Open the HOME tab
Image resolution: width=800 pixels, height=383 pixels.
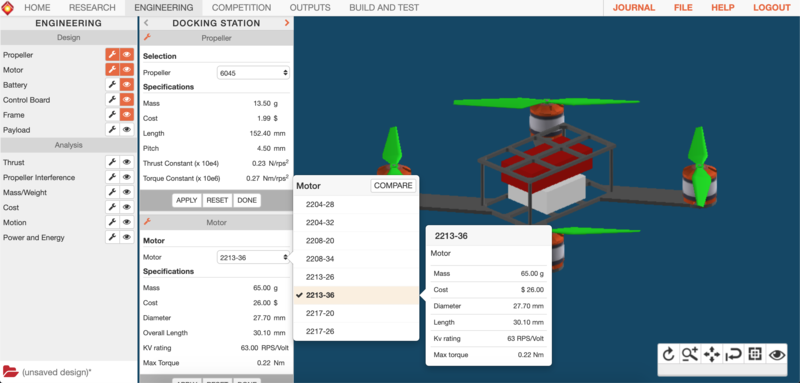coord(37,8)
